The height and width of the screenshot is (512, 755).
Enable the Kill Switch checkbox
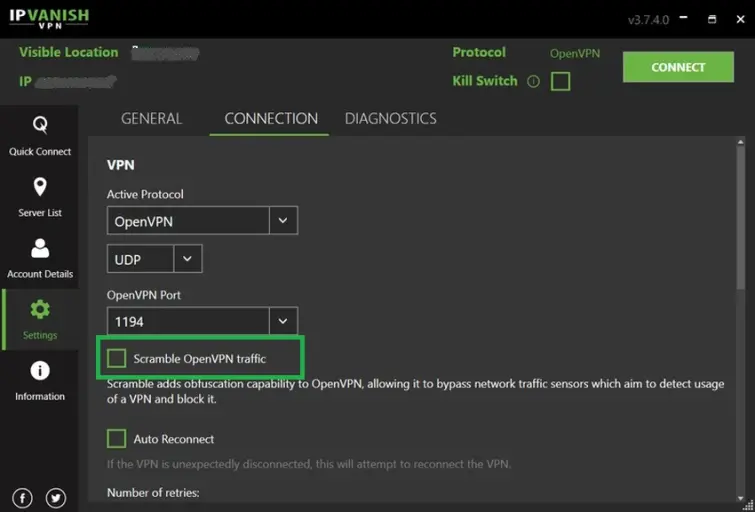[560, 81]
